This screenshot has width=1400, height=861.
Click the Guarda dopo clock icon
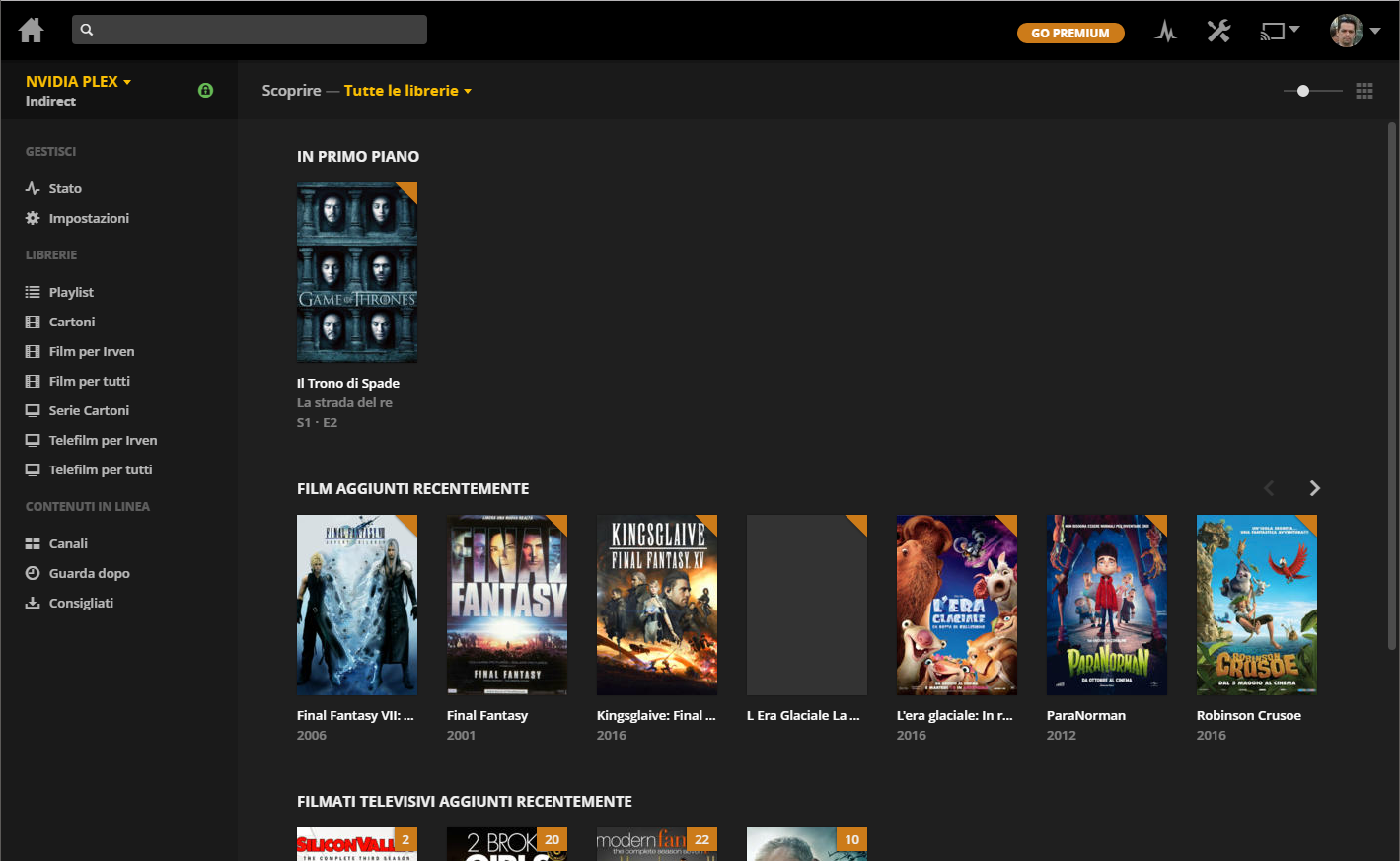(x=33, y=573)
